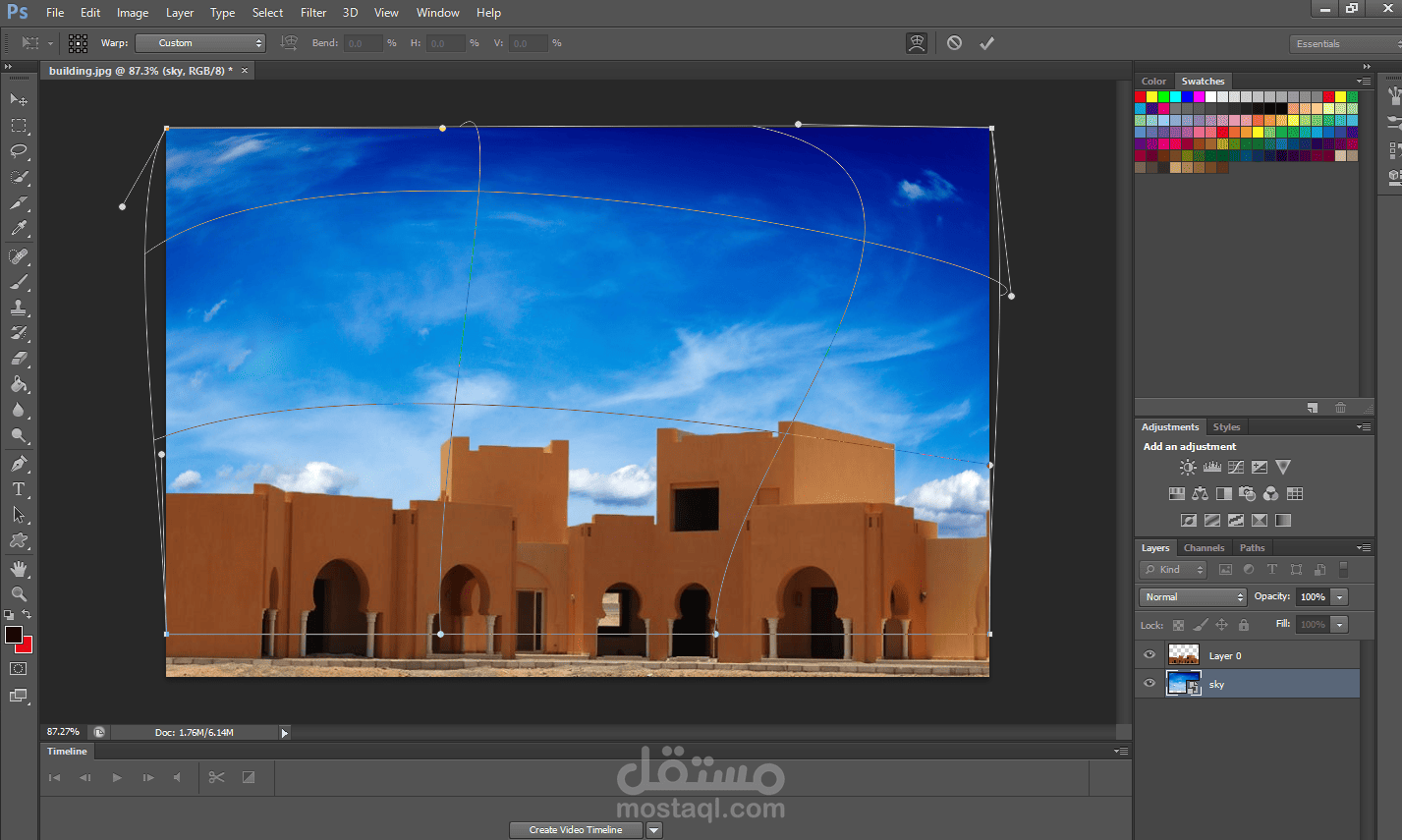Screen dimensions: 1402x840
Task: Open the layer blend mode dropdown
Action: (x=1193, y=596)
